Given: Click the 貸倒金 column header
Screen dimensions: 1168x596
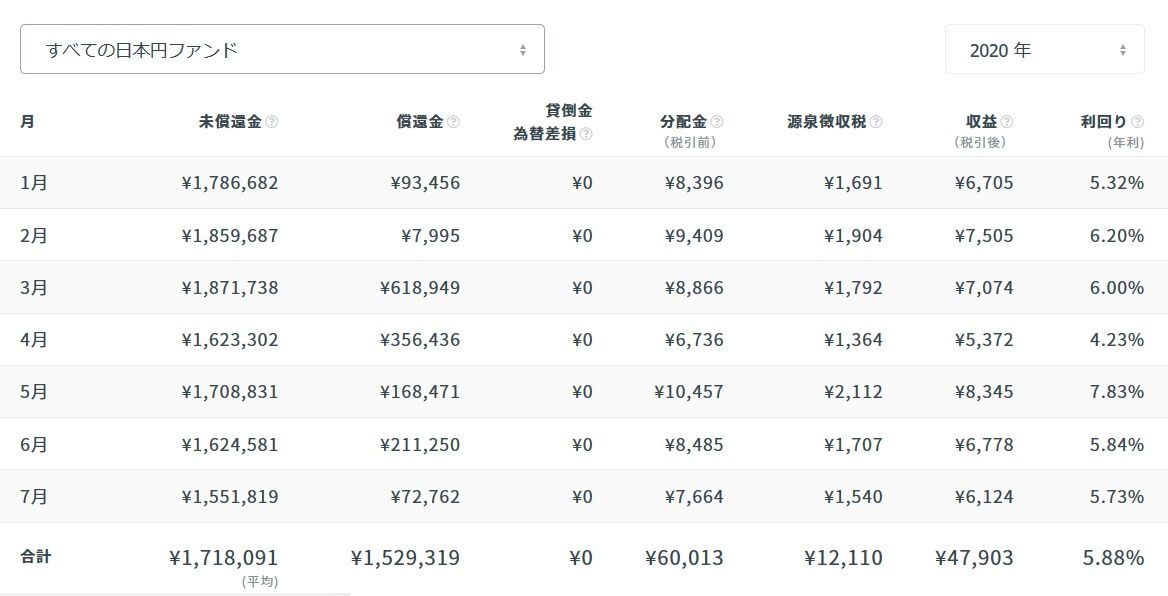Looking at the screenshot, I should point(569,111).
